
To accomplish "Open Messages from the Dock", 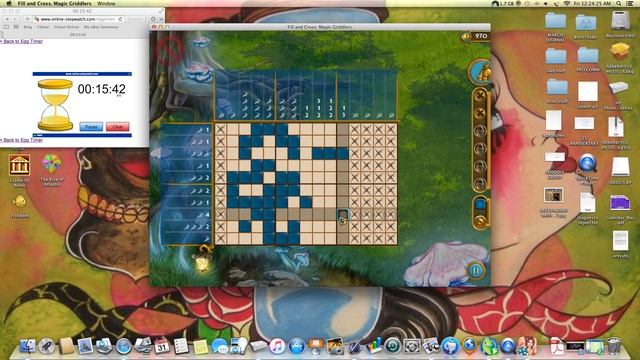I will click(x=220, y=346).
